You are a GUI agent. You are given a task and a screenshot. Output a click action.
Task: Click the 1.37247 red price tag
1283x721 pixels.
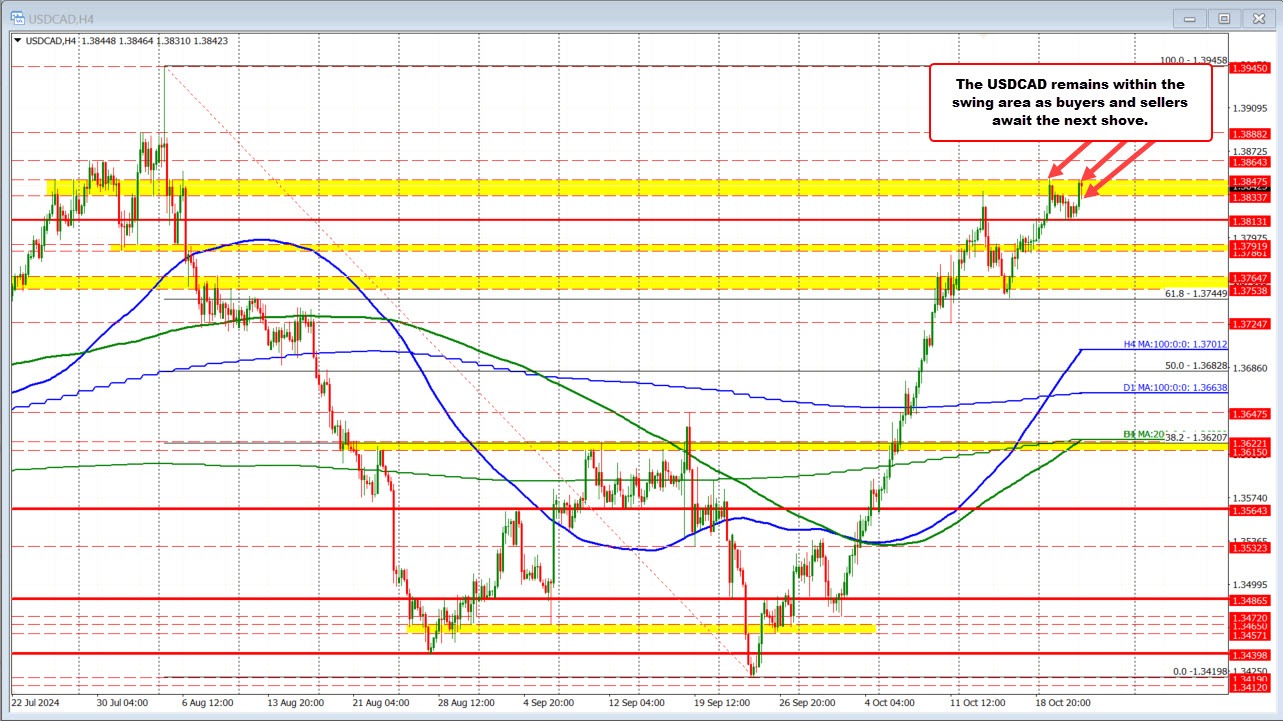click(x=1250, y=324)
